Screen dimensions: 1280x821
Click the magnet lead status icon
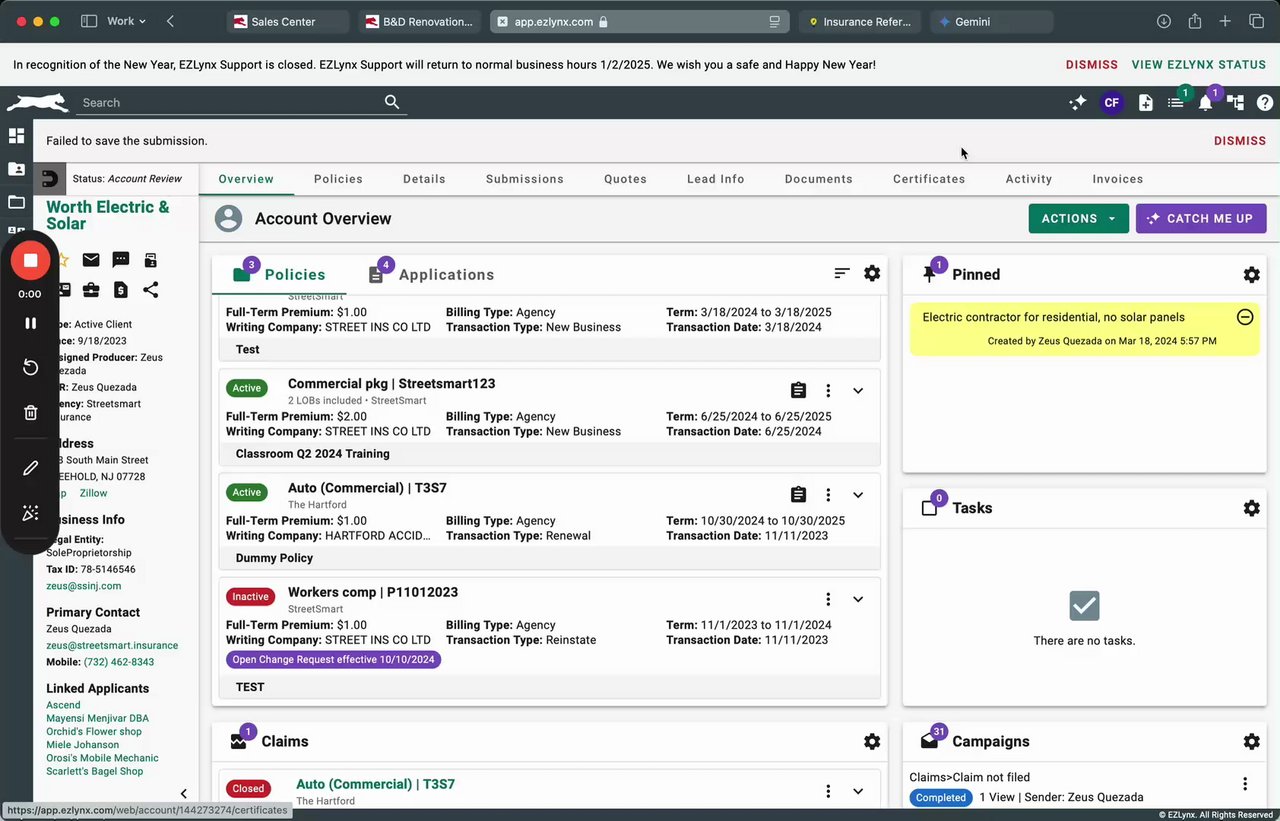point(50,179)
